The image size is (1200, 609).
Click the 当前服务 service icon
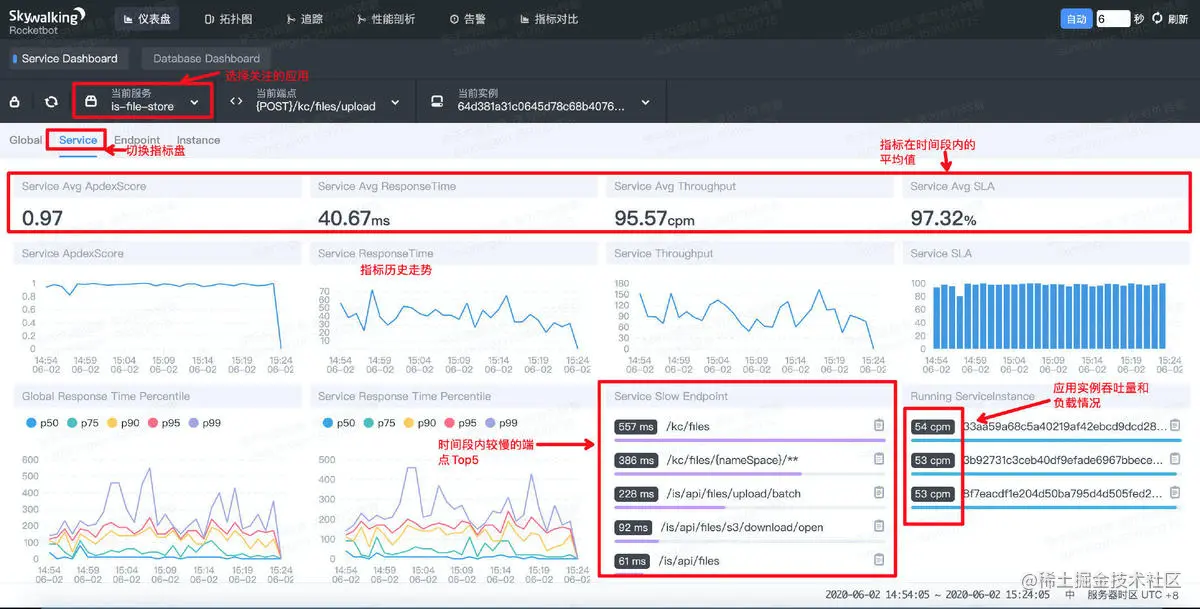pyautogui.click(x=91, y=102)
